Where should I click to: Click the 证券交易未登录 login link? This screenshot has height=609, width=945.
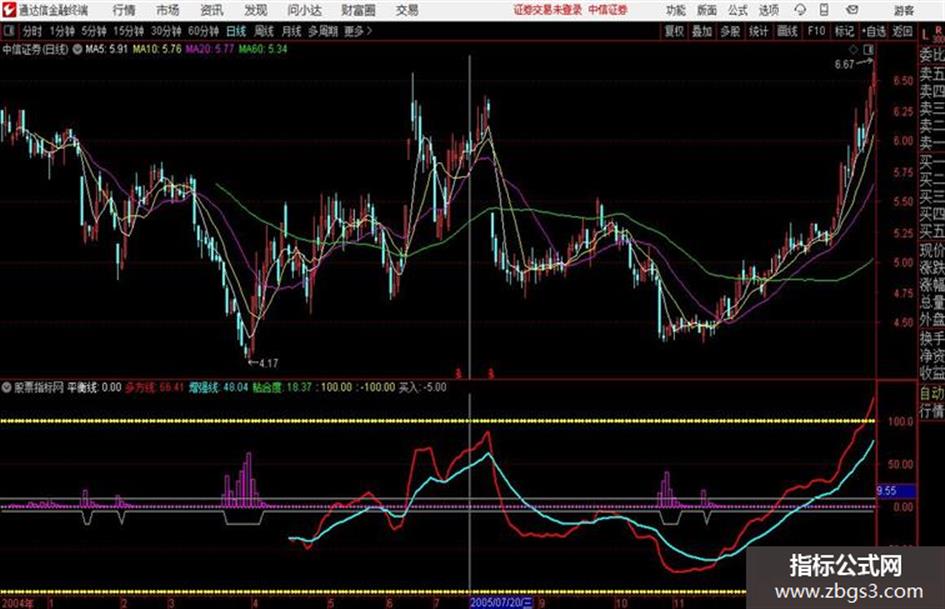(x=548, y=10)
